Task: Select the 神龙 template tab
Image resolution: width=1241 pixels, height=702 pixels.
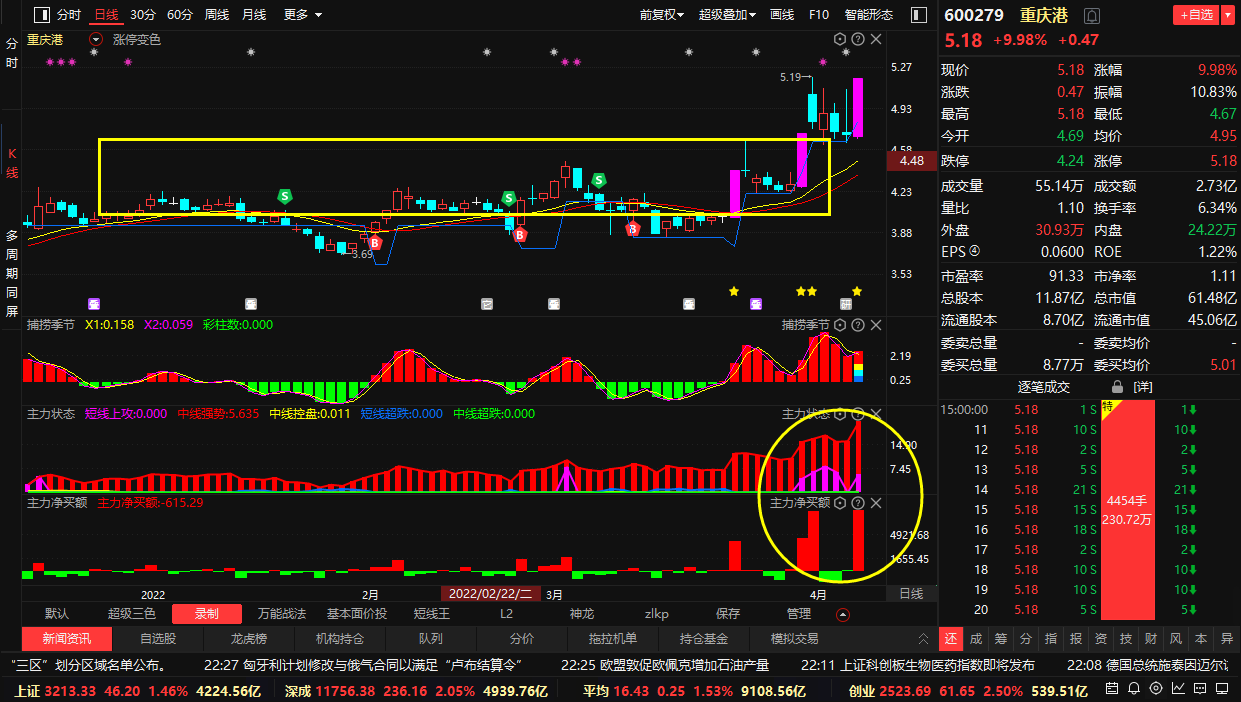Action: click(582, 614)
